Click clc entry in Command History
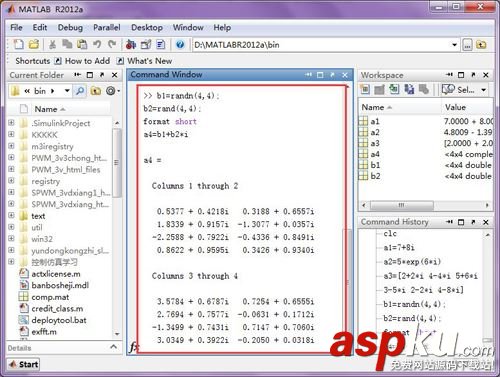 click(x=390, y=233)
